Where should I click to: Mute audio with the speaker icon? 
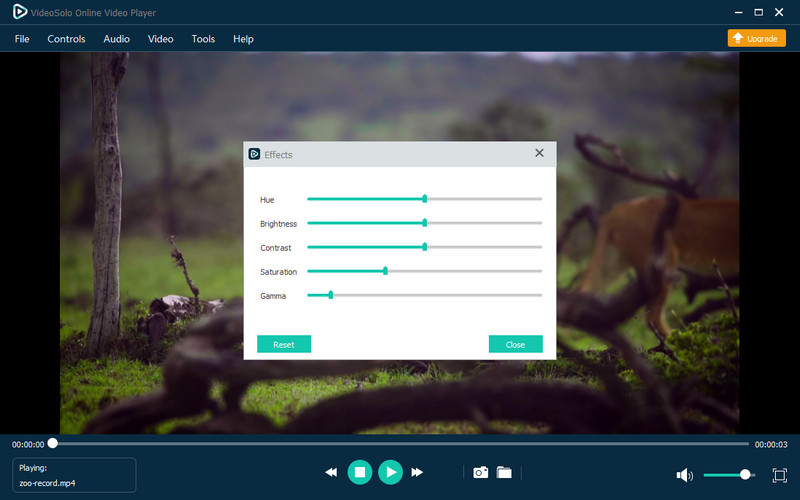684,475
